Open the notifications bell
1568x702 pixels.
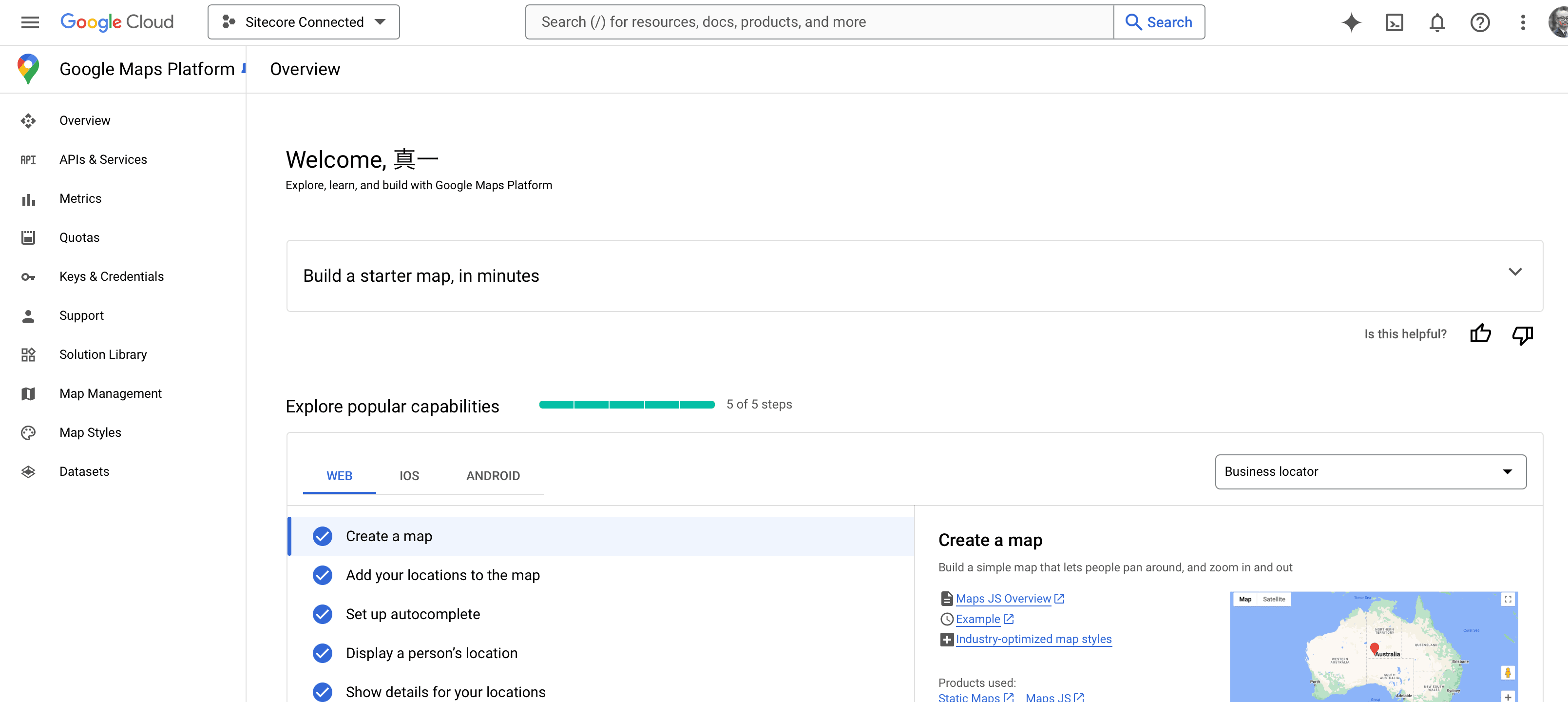[1436, 22]
